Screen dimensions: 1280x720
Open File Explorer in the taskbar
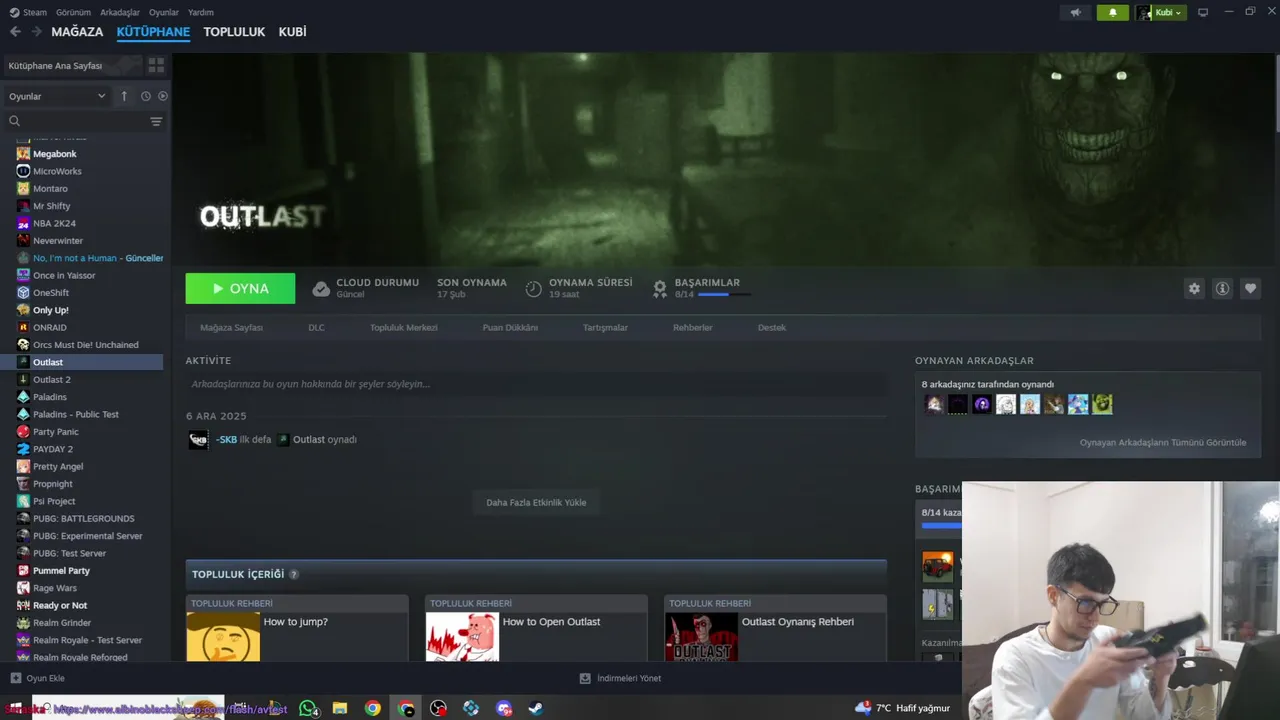coord(340,708)
